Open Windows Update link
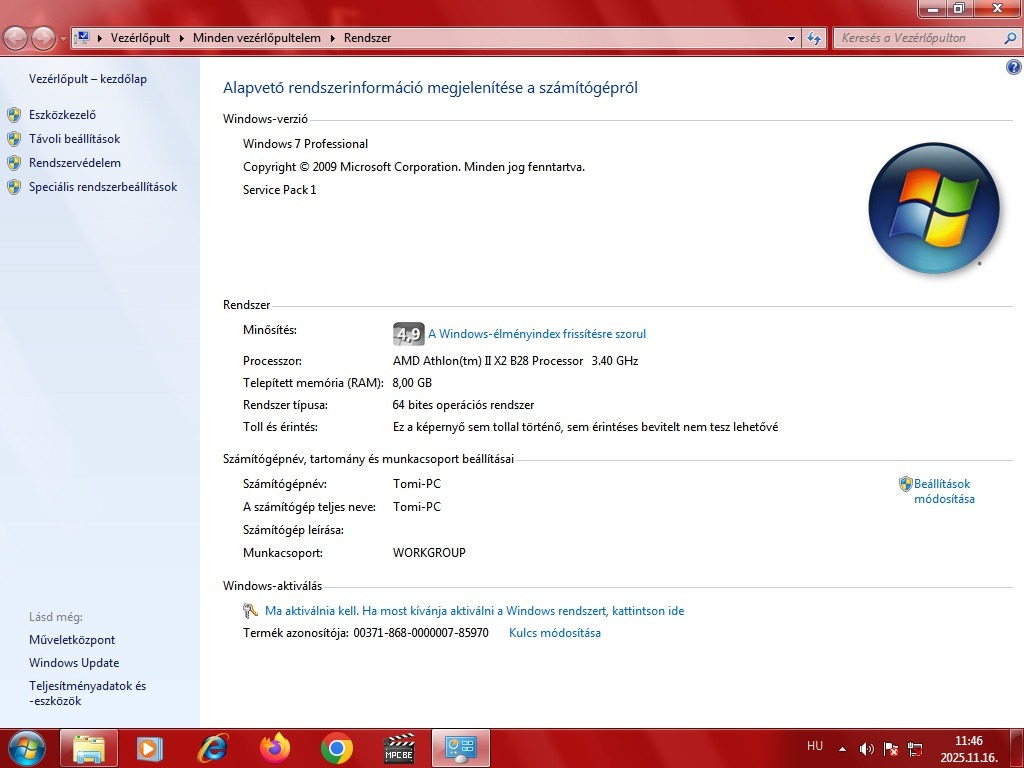Image resolution: width=1024 pixels, height=768 pixels. (74, 663)
